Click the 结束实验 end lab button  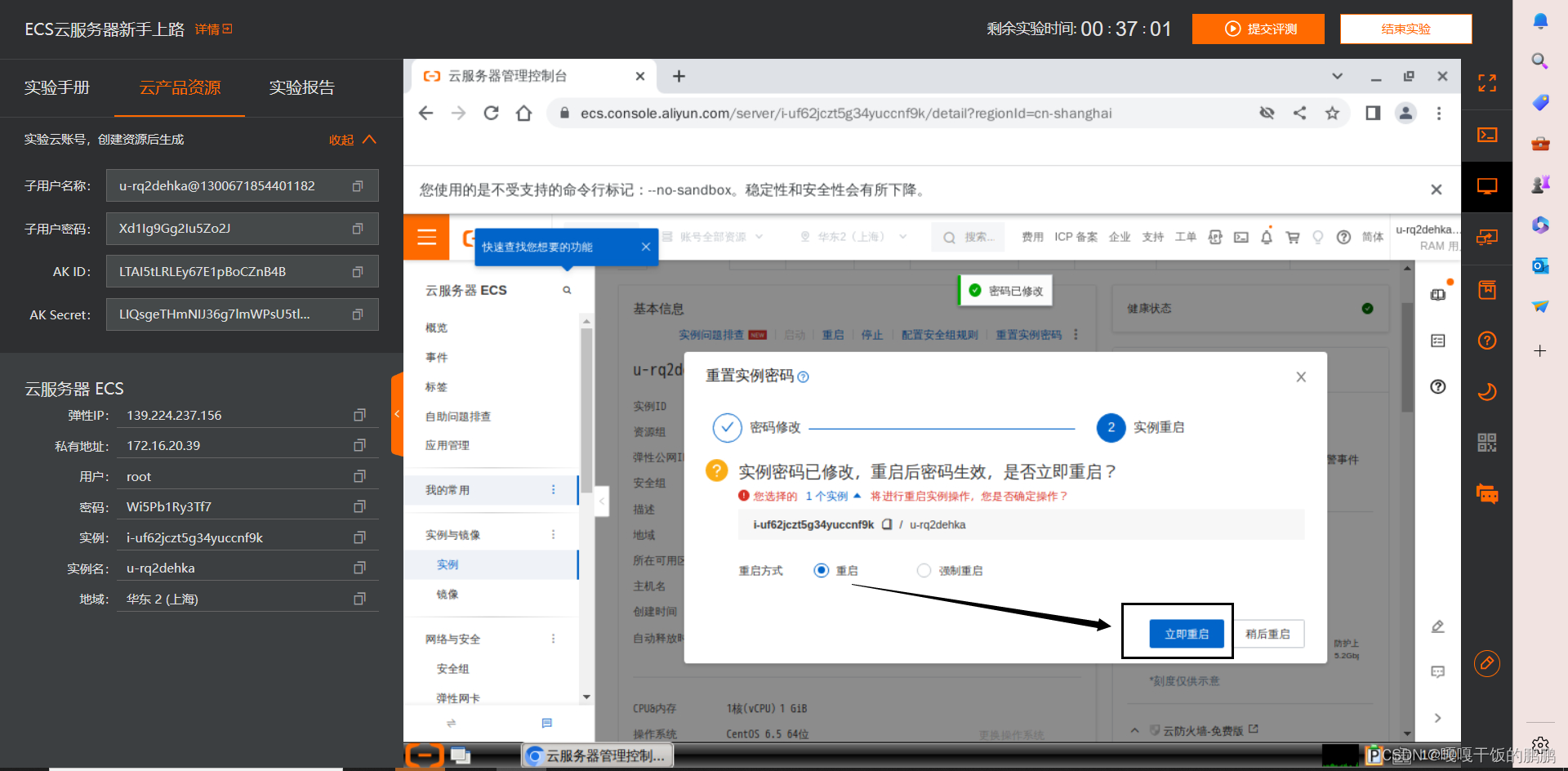1405,29
